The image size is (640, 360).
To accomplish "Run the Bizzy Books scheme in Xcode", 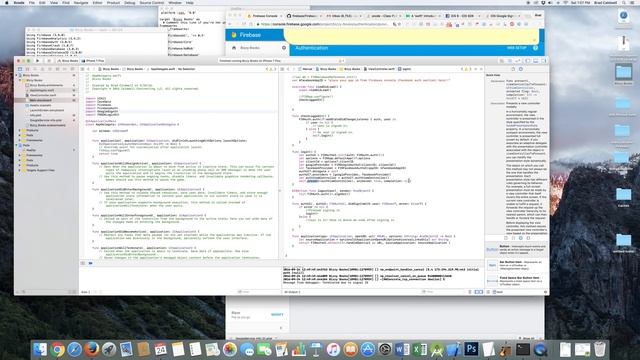I will point(38,61).
